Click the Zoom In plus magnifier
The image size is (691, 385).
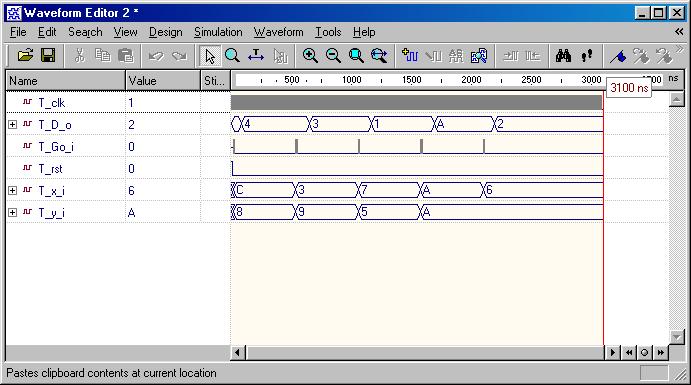coord(310,56)
